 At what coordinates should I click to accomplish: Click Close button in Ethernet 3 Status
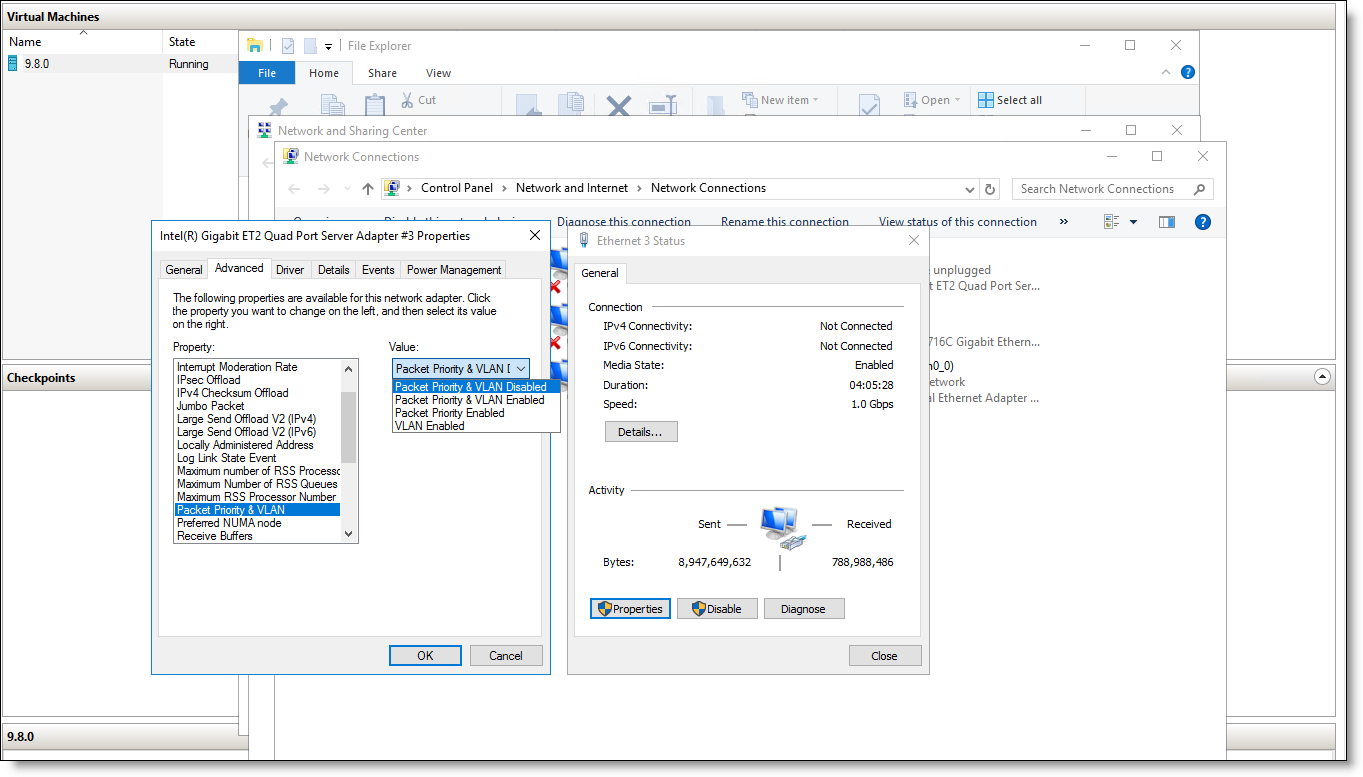click(884, 656)
